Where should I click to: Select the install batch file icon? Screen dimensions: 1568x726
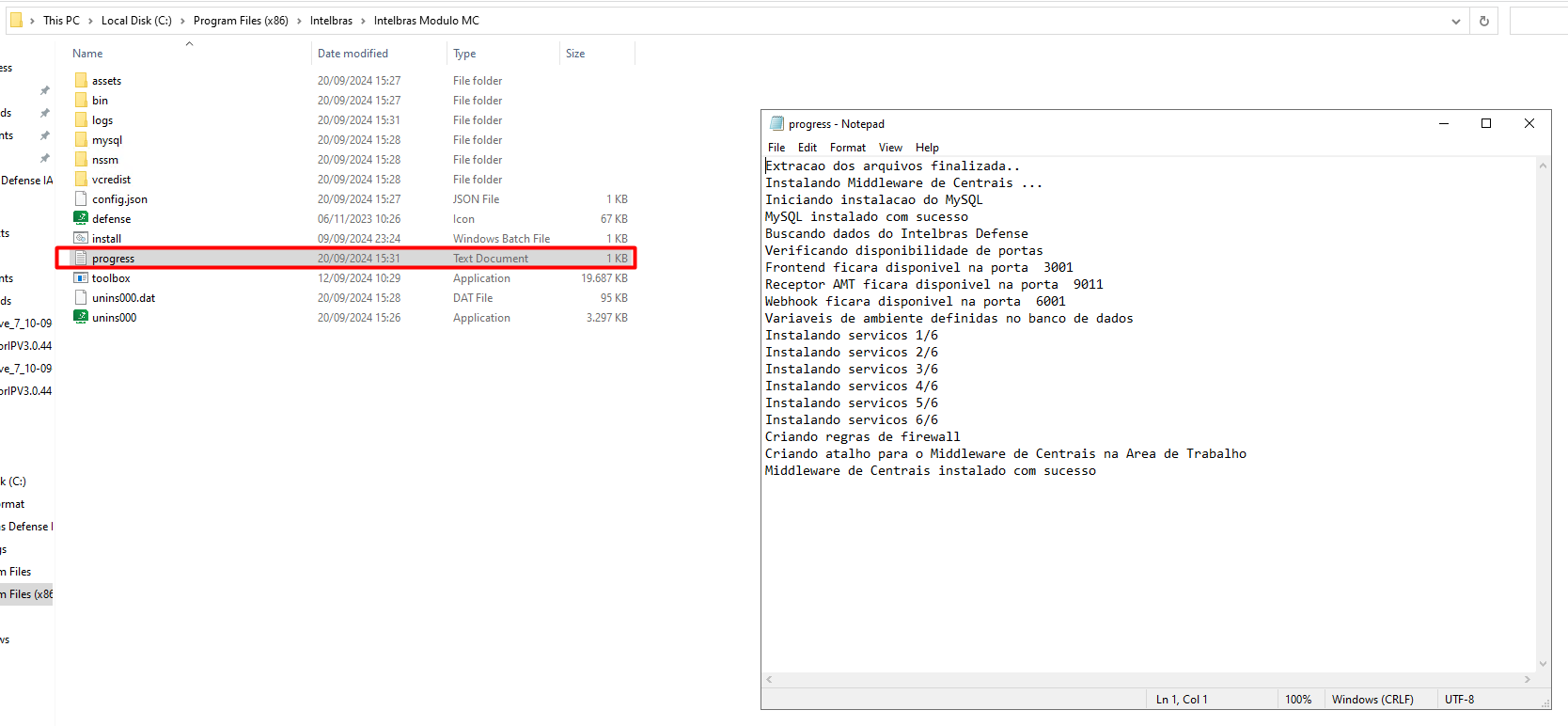81,239
